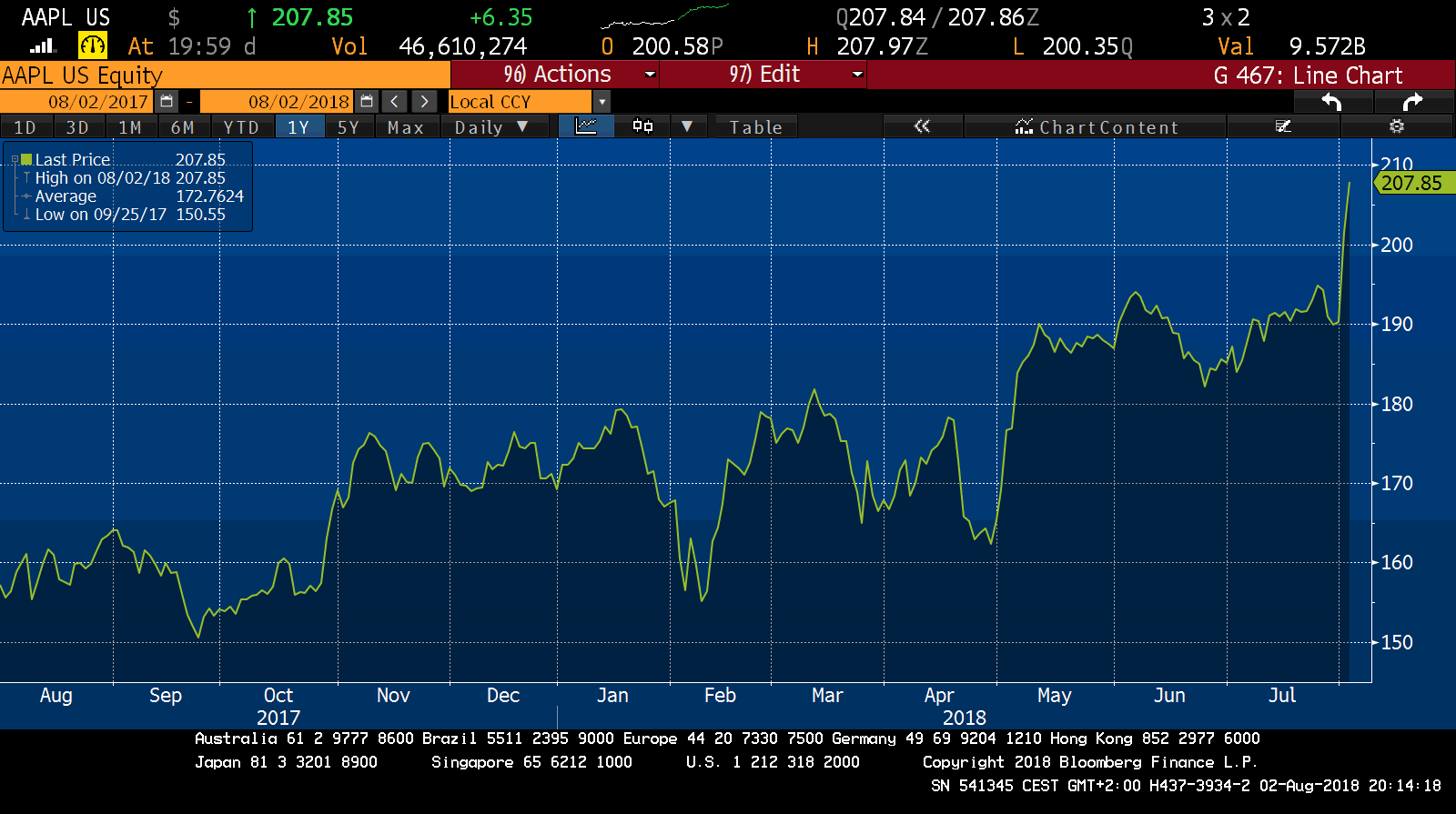
Task: Select the YTD time range tab
Action: tap(242, 127)
